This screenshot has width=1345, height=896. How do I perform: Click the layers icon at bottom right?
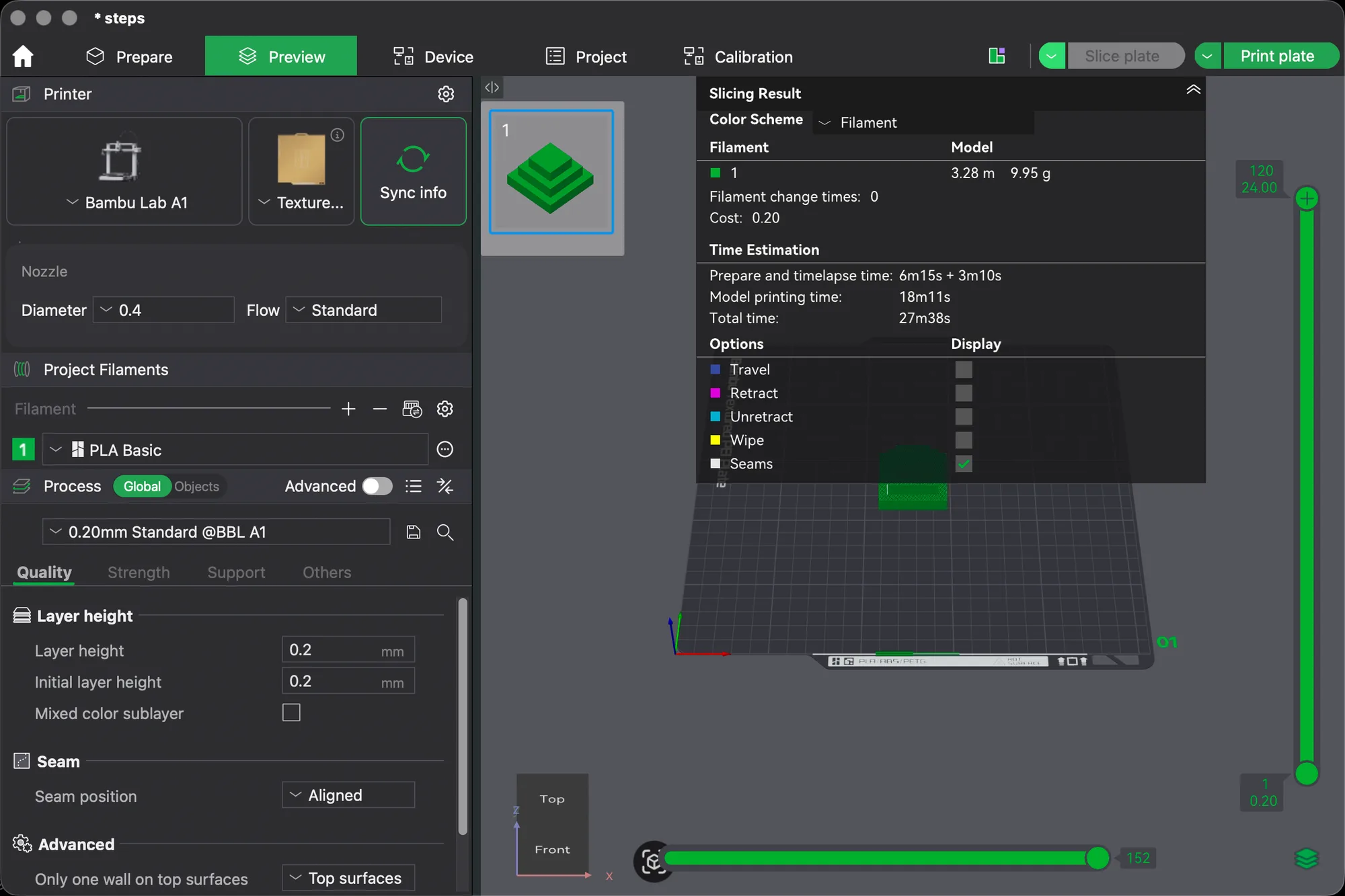tap(1307, 858)
